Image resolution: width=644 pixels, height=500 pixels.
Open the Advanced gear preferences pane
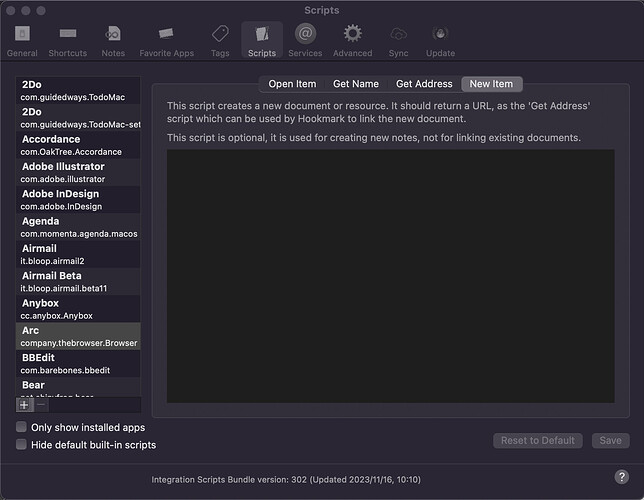352,41
